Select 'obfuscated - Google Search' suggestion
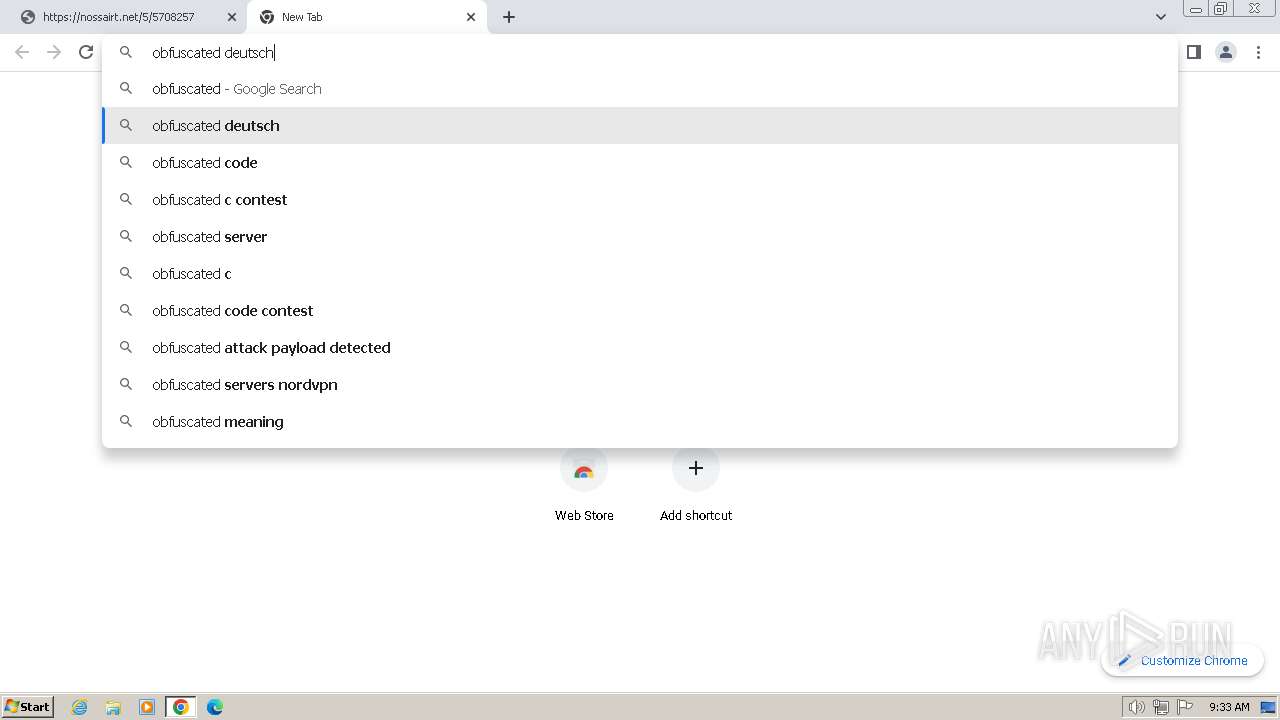1280x720 pixels. pyautogui.click(x=640, y=89)
